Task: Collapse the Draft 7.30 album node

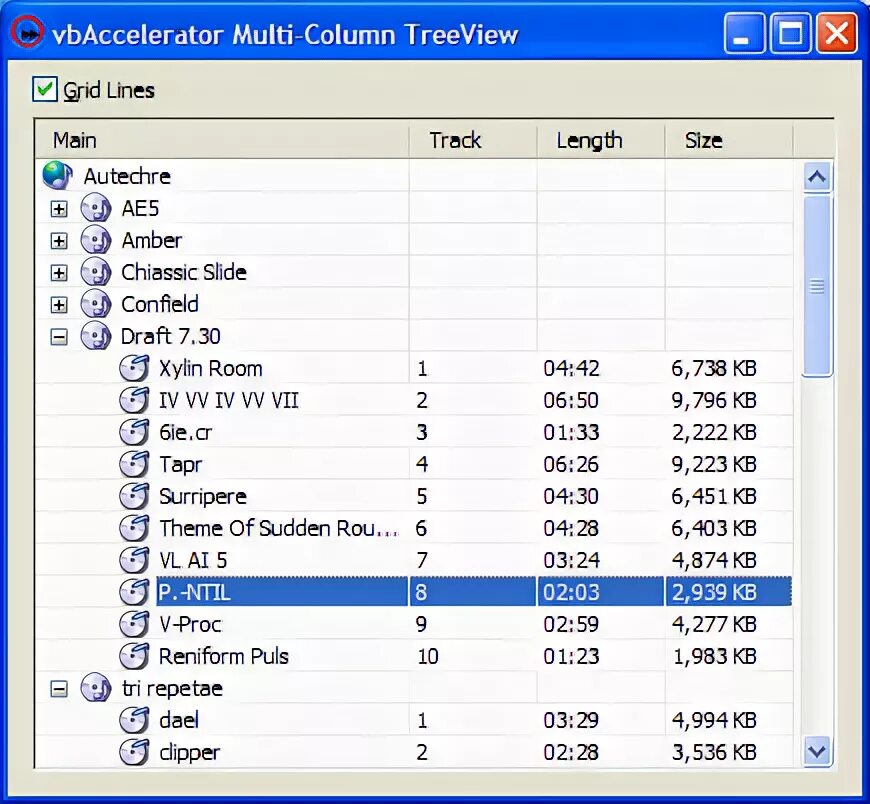Action: coord(59,337)
